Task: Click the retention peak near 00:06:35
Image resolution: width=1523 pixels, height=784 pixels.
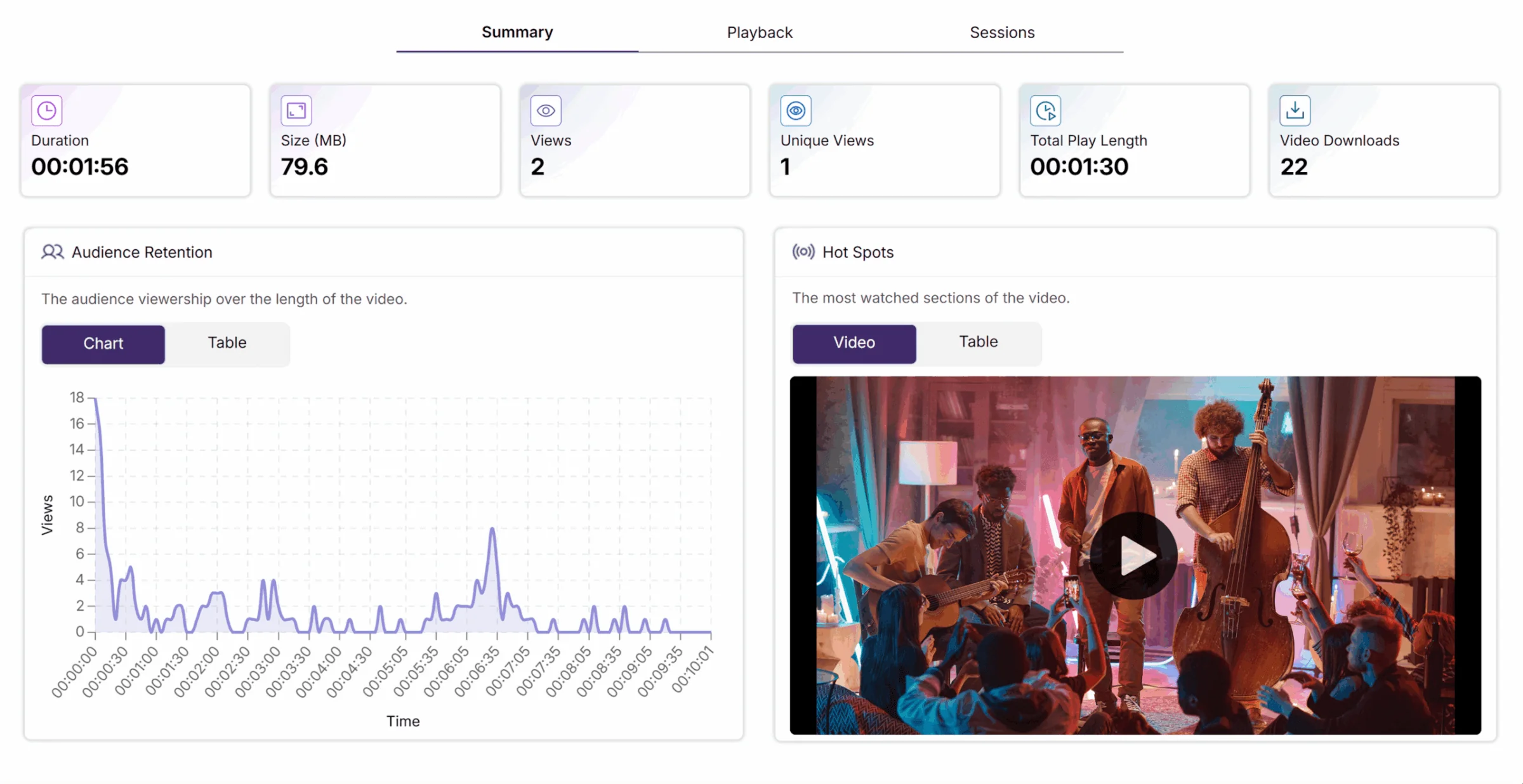Action: 492,530
